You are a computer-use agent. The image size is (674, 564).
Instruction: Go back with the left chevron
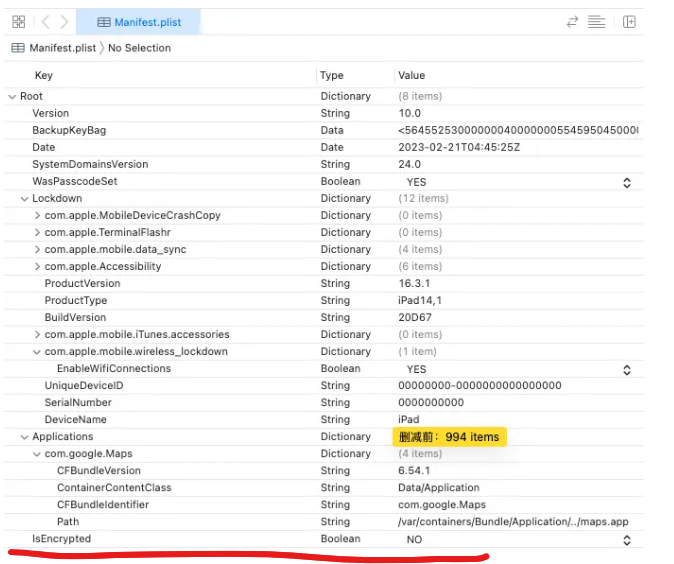46,21
